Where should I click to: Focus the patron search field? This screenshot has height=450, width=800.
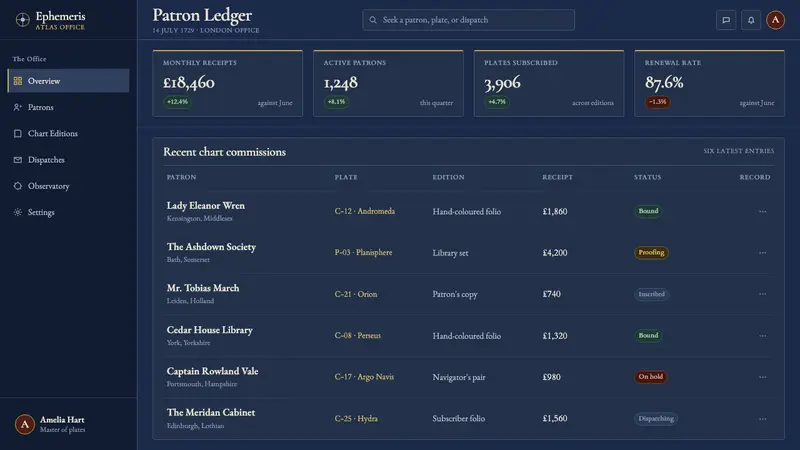pos(468,20)
